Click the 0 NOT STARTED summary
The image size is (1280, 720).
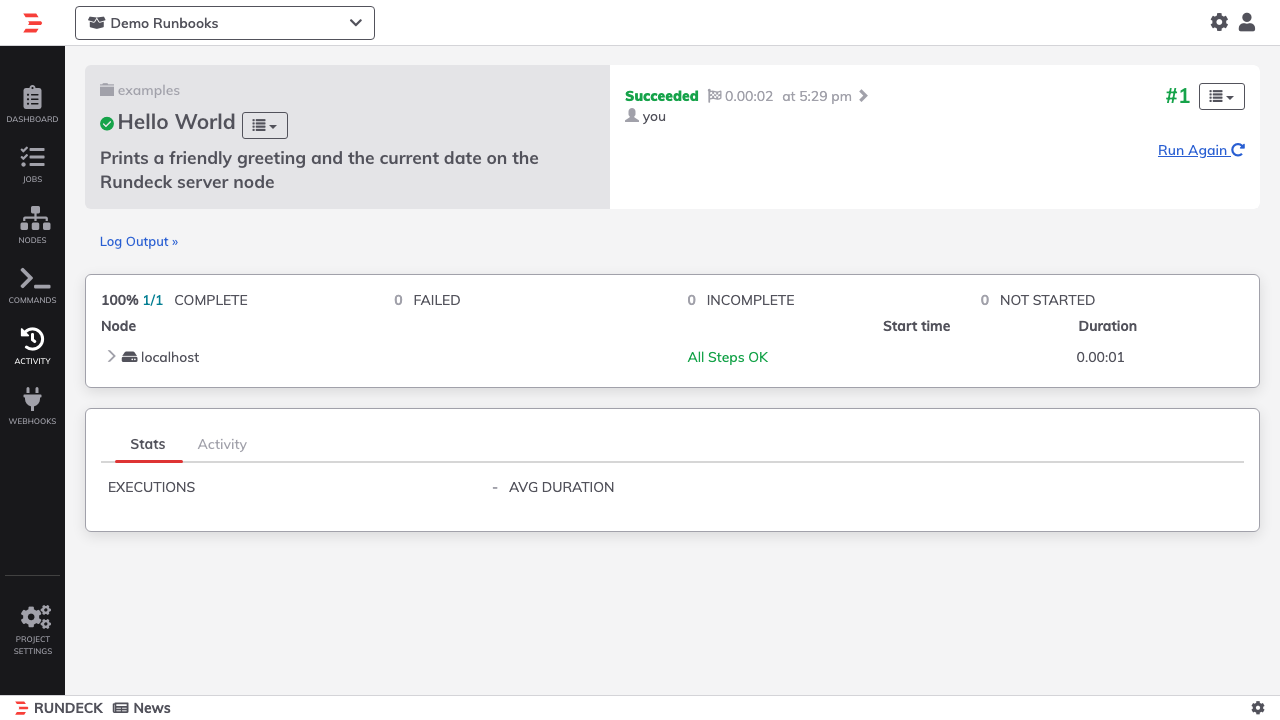click(1038, 300)
